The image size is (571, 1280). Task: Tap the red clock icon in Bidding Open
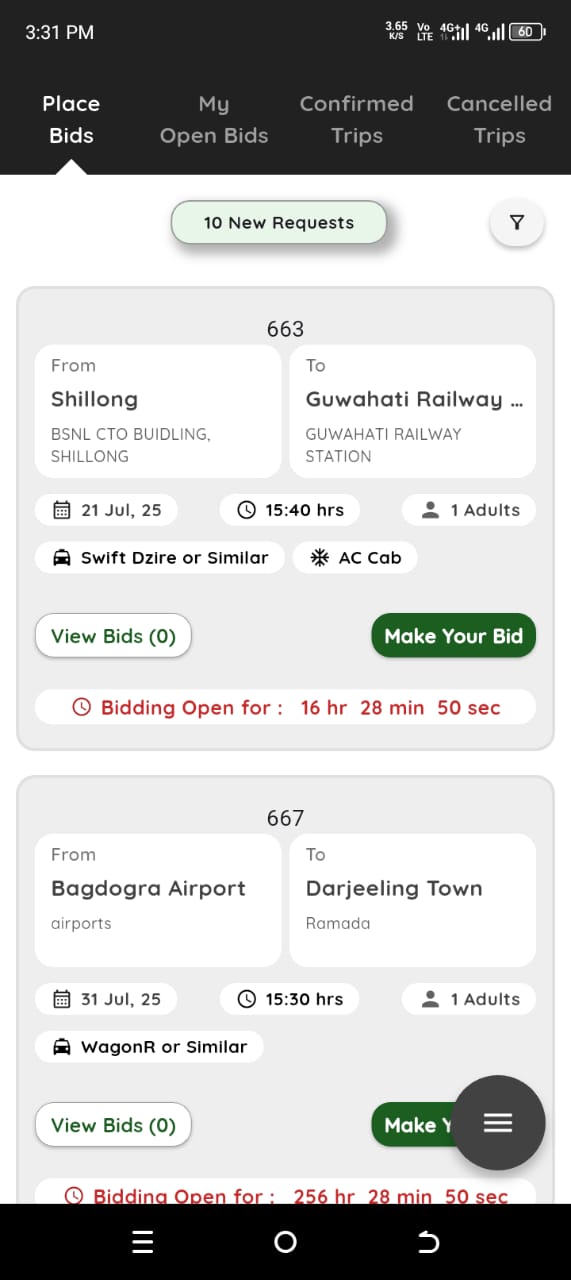pos(82,708)
